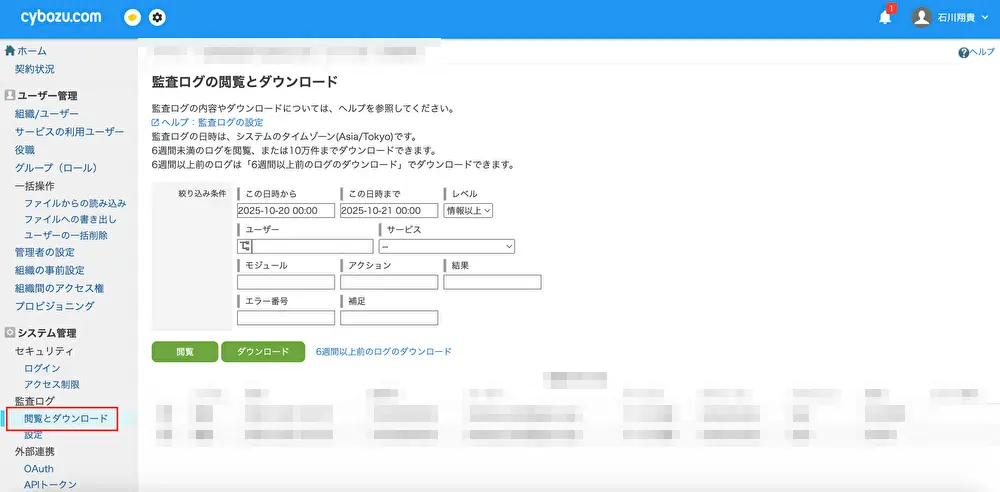Click the user avatar icon
The image size is (1000, 492).
pos(922,18)
